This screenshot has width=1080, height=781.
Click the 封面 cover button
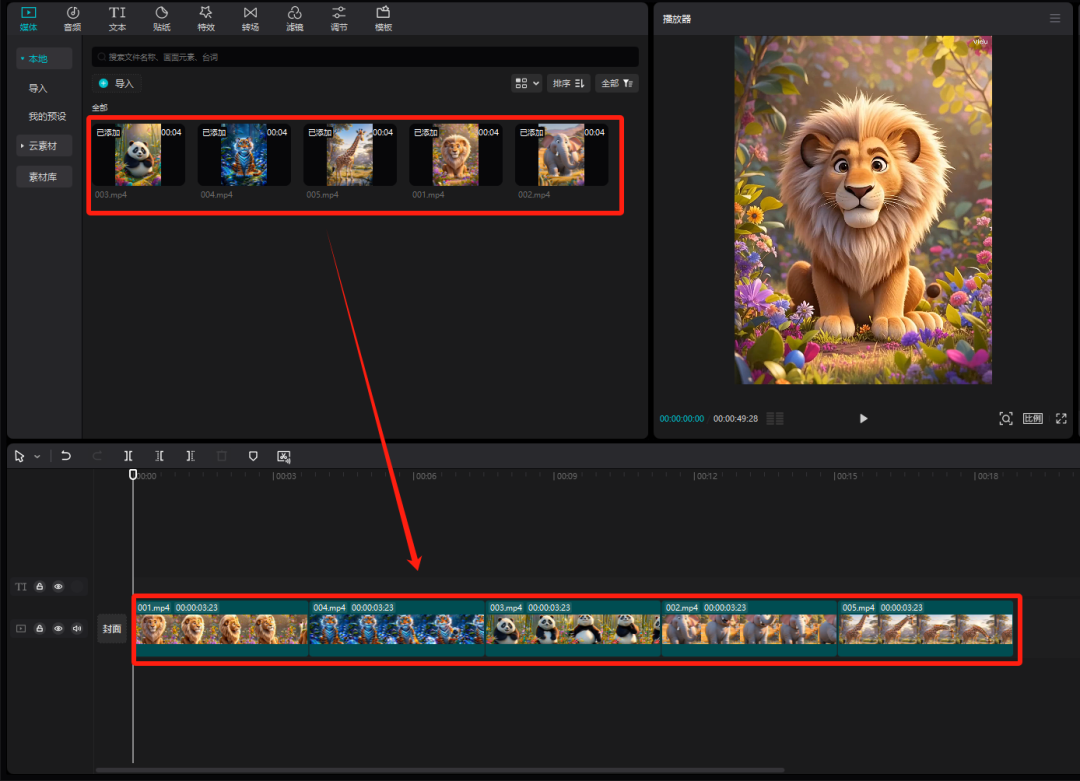111,629
